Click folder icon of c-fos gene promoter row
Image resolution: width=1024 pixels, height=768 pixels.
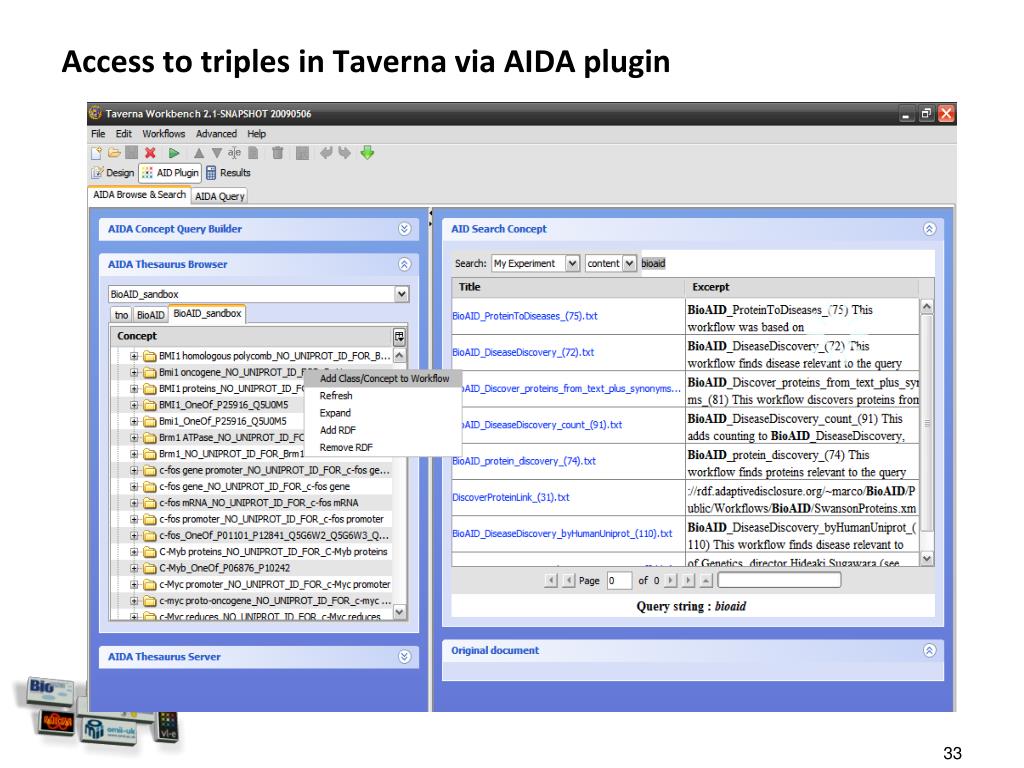[150, 470]
